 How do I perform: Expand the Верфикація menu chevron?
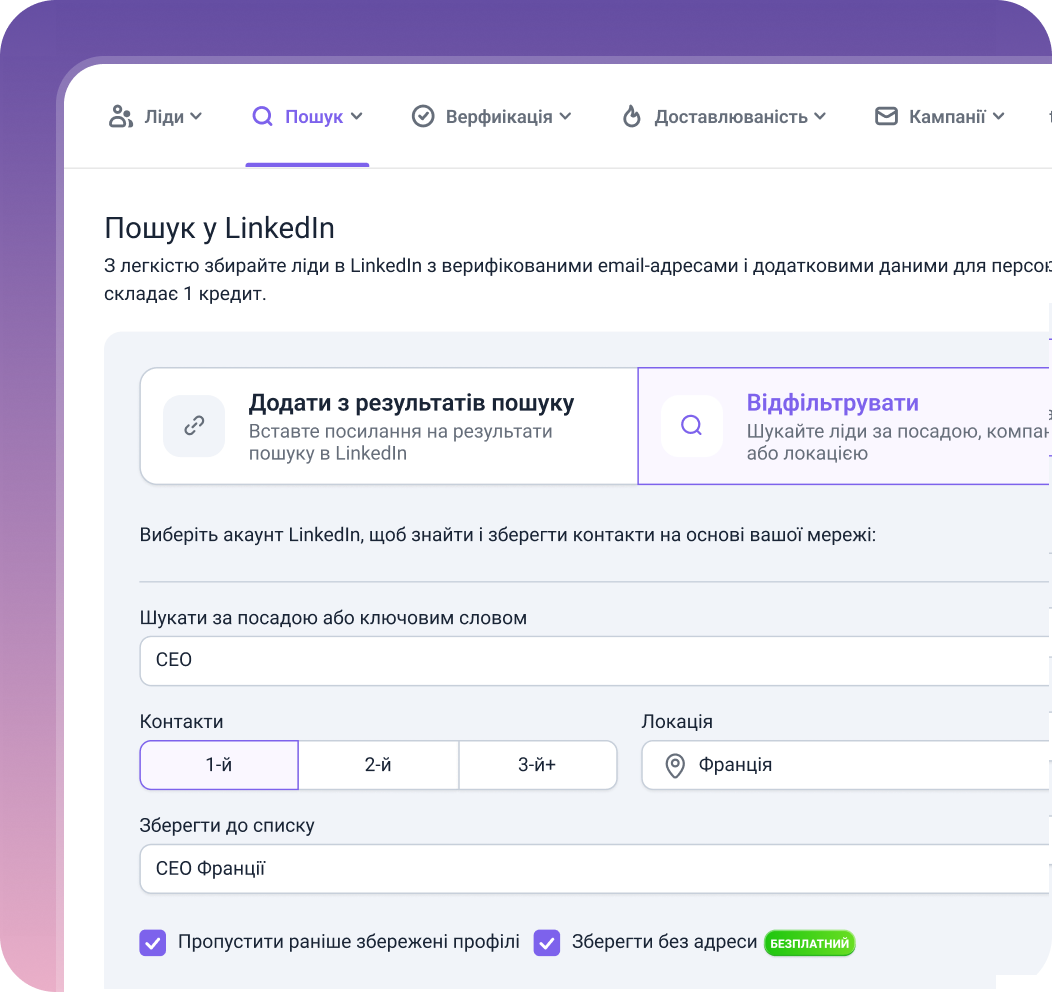[566, 117]
